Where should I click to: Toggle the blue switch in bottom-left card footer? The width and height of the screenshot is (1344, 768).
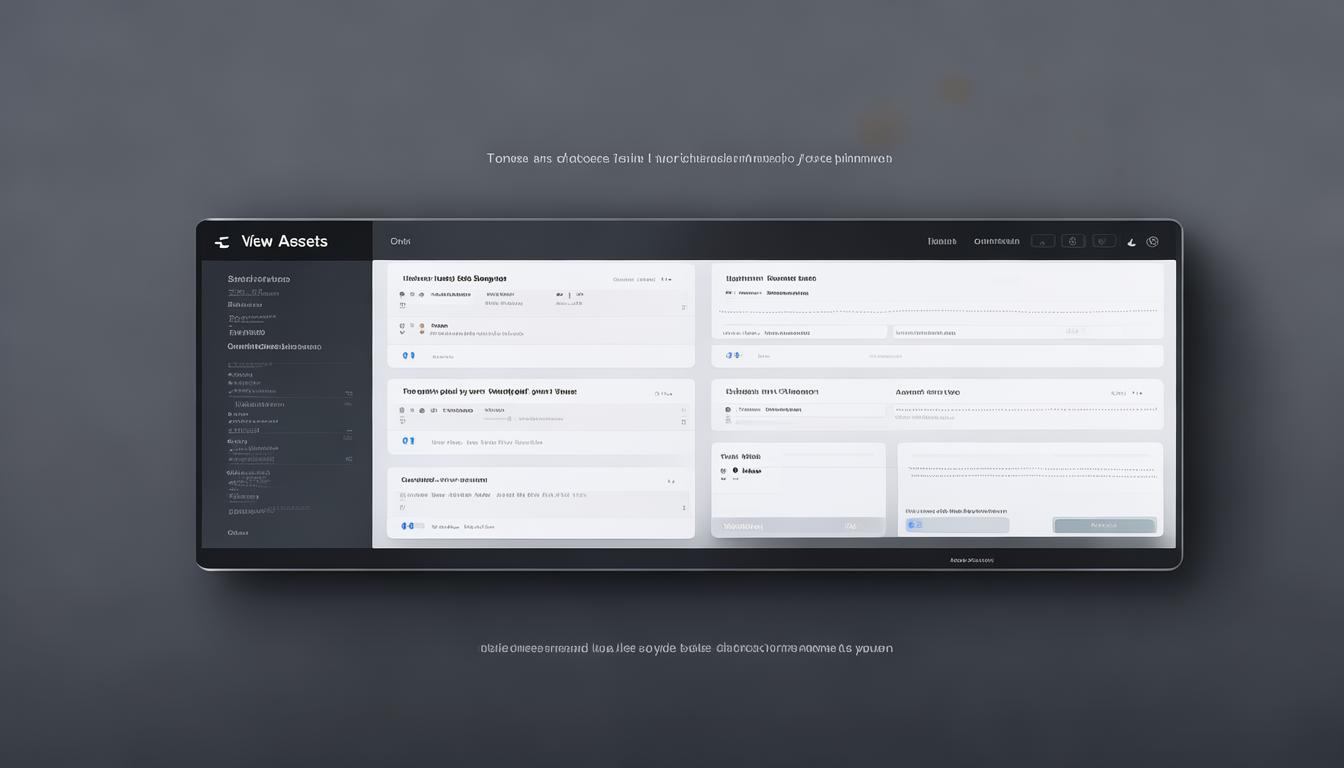(407, 525)
